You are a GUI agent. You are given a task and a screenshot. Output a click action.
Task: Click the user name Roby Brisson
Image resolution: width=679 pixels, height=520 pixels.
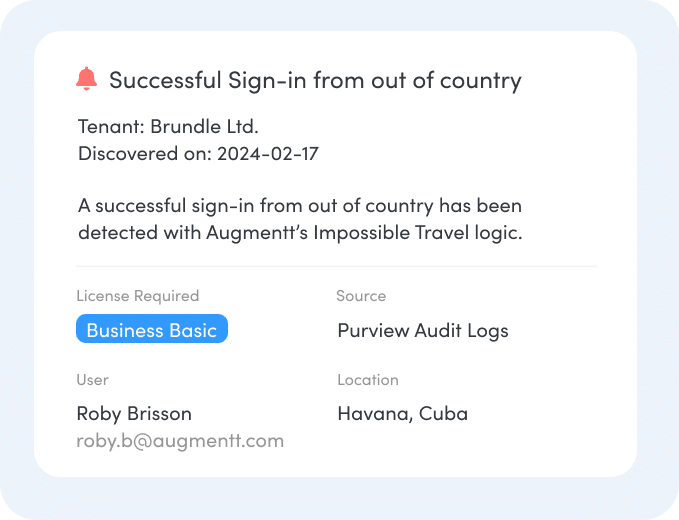134,414
